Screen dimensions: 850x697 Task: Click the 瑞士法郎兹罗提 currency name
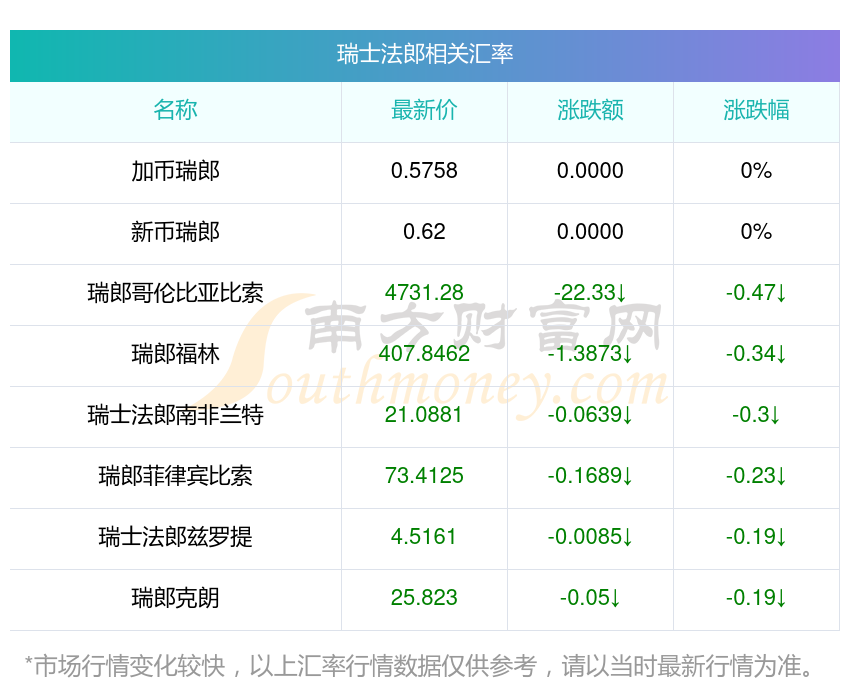[x=175, y=537]
